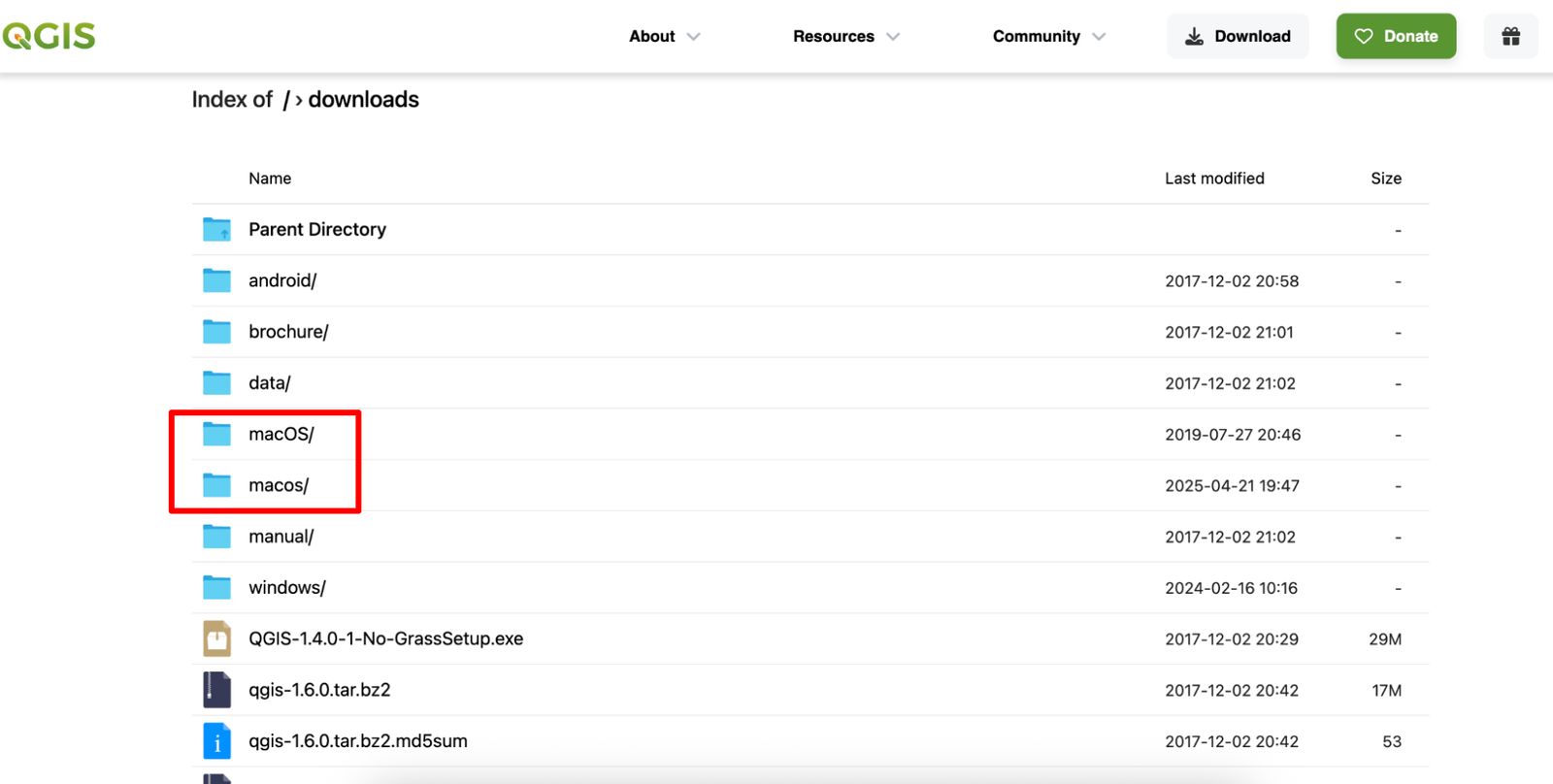
Task: Open the Parent Directory link
Action: point(317,229)
